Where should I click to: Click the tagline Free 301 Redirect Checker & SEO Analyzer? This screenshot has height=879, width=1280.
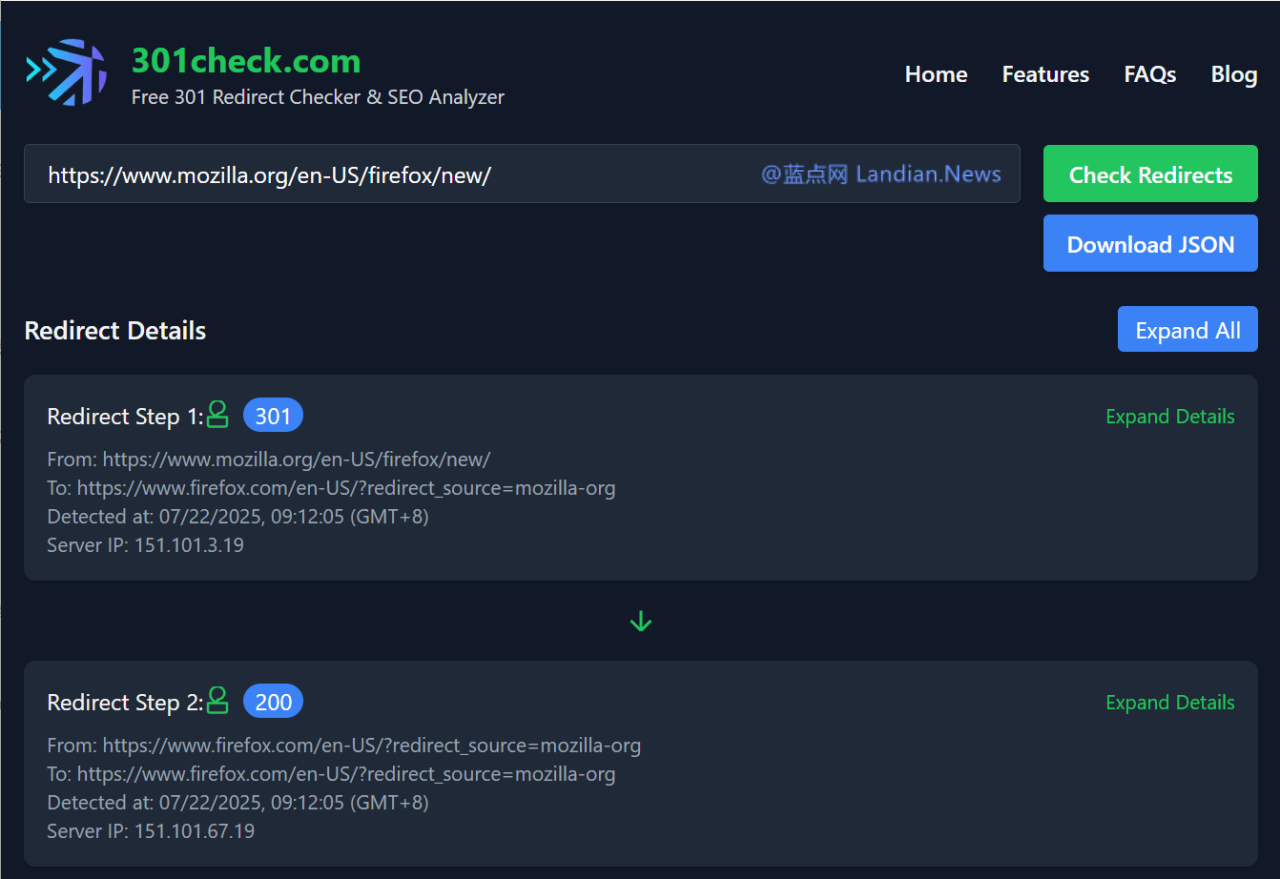click(318, 97)
